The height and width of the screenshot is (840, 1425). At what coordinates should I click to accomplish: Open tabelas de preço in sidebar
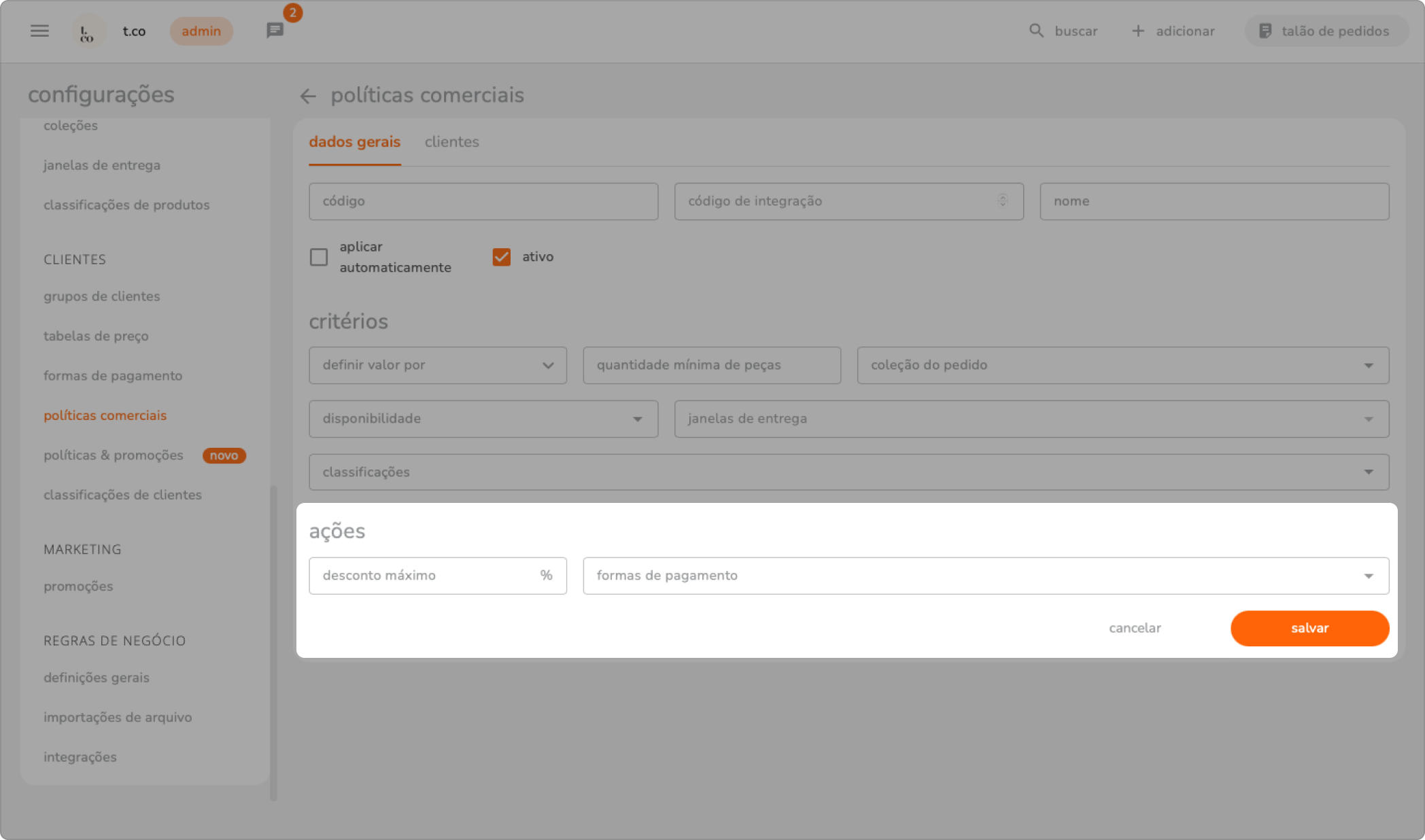96,336
